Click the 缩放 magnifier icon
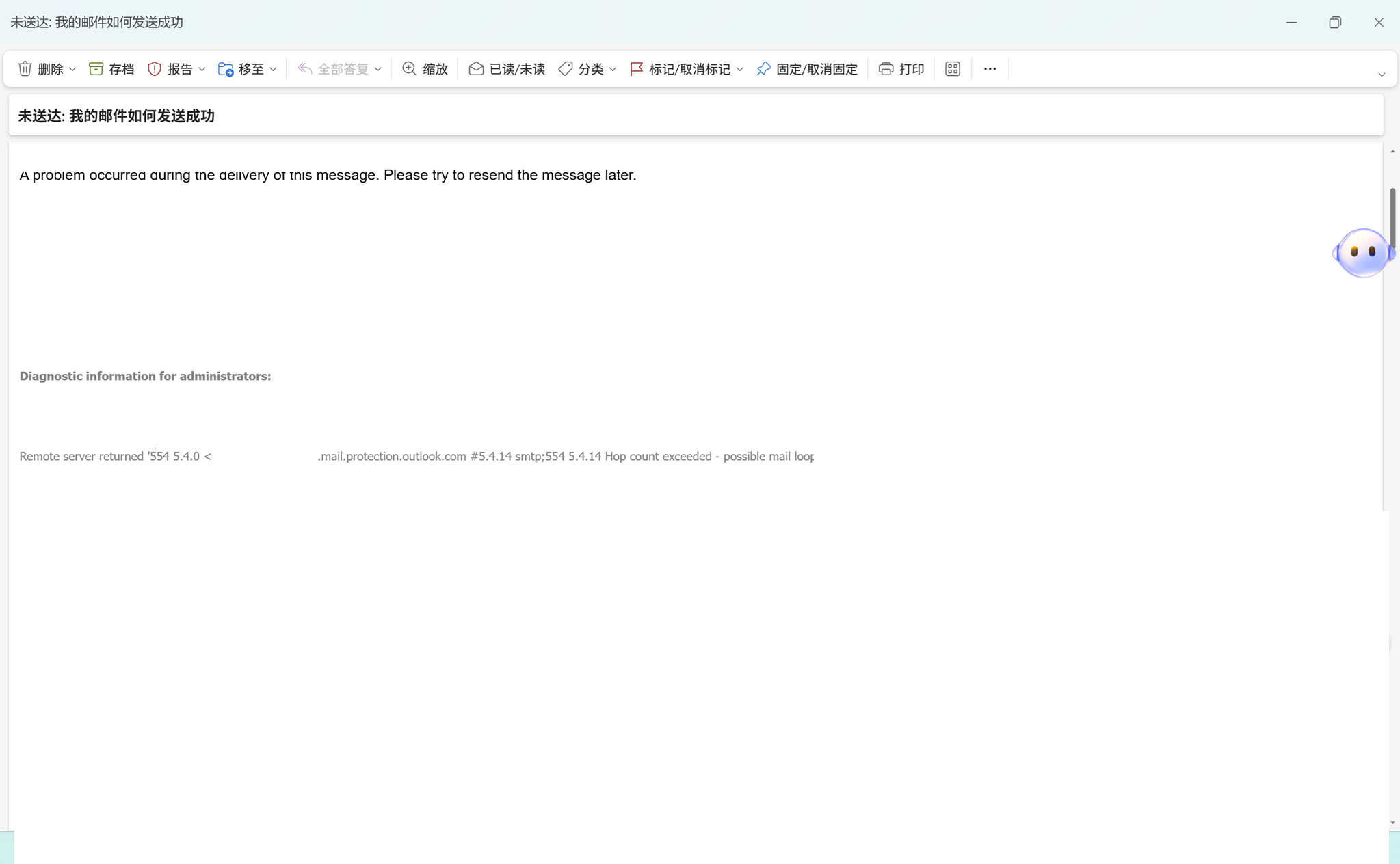The height and width of the screenshot is (864, 1400). click(x=409, y=68)
